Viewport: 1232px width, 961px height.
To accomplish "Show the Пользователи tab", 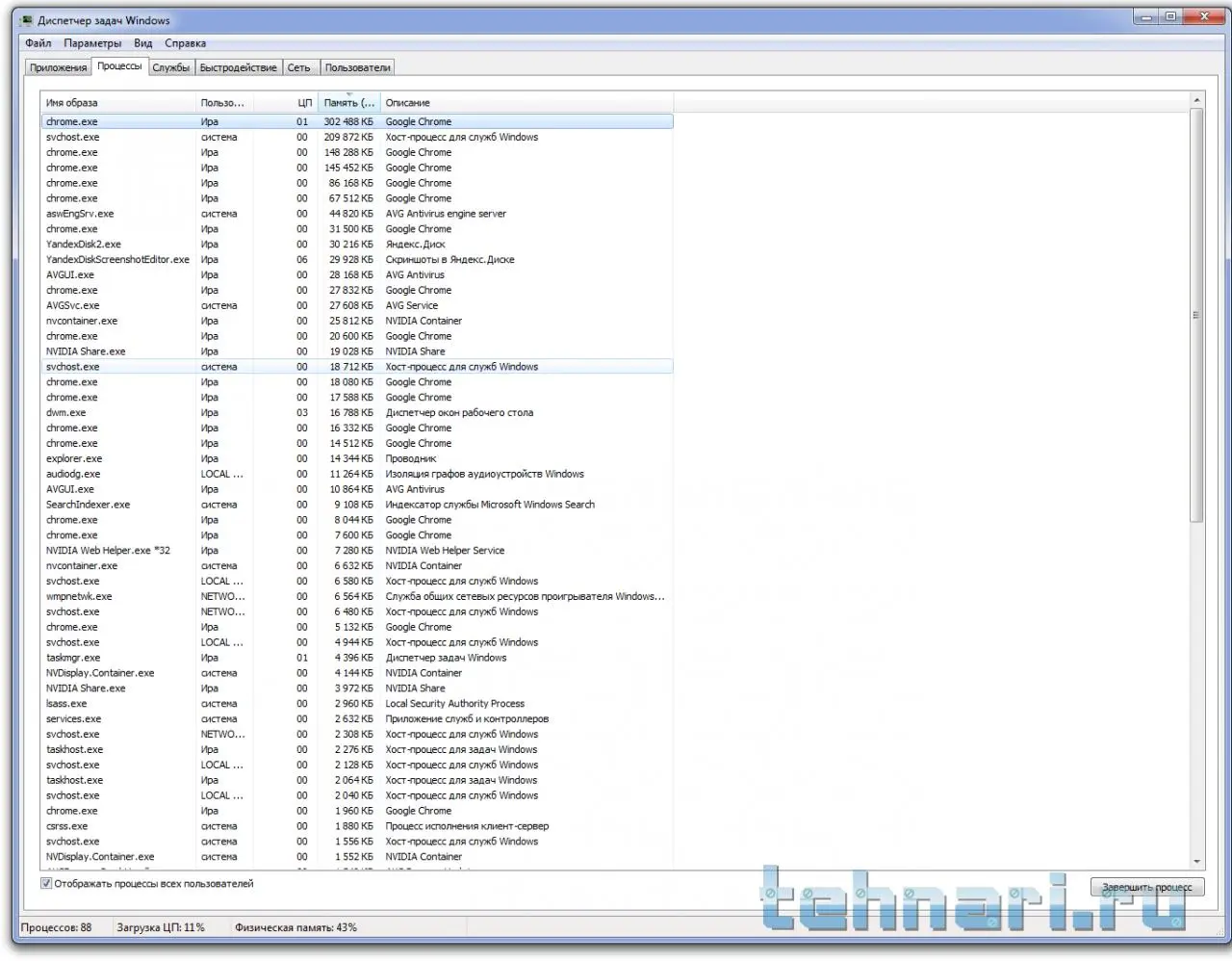I will click(x=357, y=67).
